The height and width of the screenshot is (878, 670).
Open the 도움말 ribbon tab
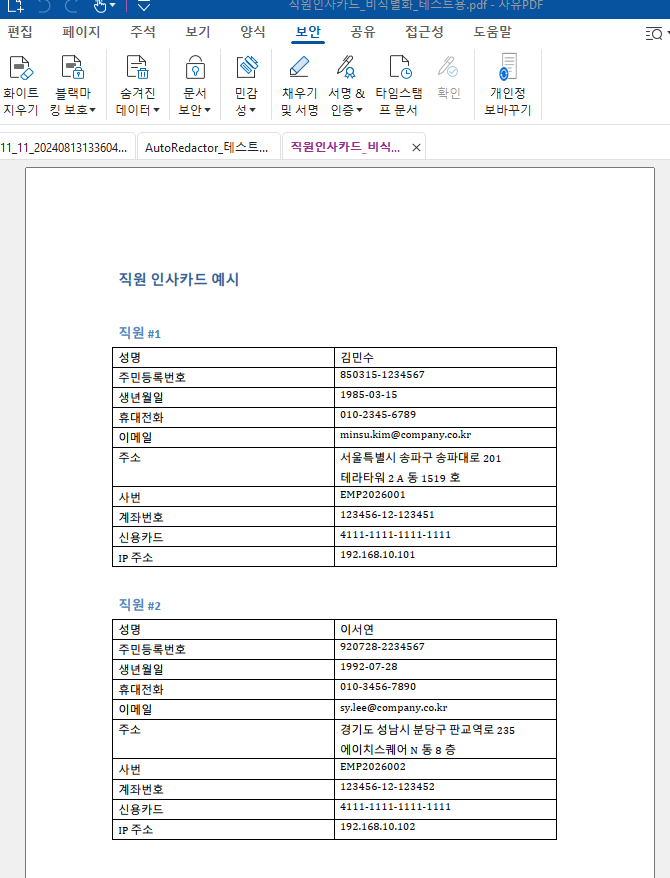click(x=493, y=32)
